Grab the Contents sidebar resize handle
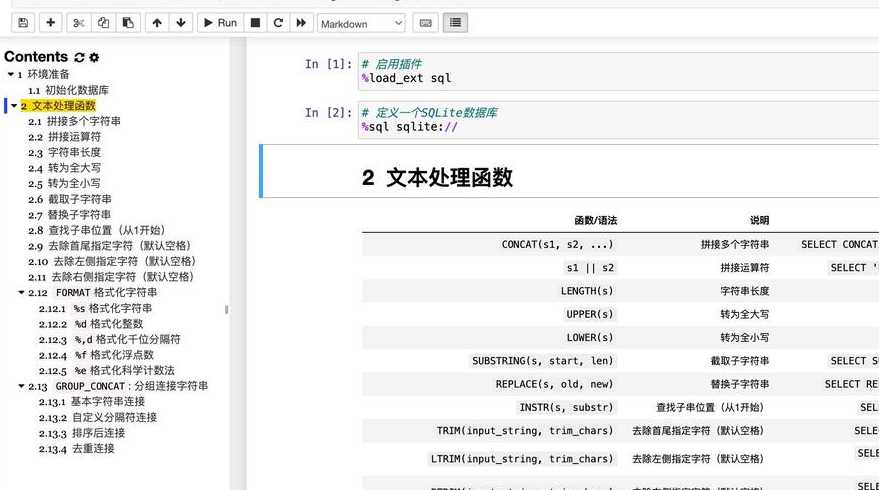The height and width of the screenshot is (490, 879). pos(226,309)
